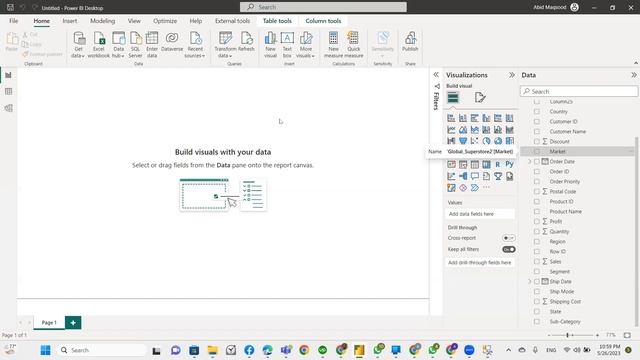Switch to the Insert ribbon tab
640x360 pixels.
(x=70, y=21)
